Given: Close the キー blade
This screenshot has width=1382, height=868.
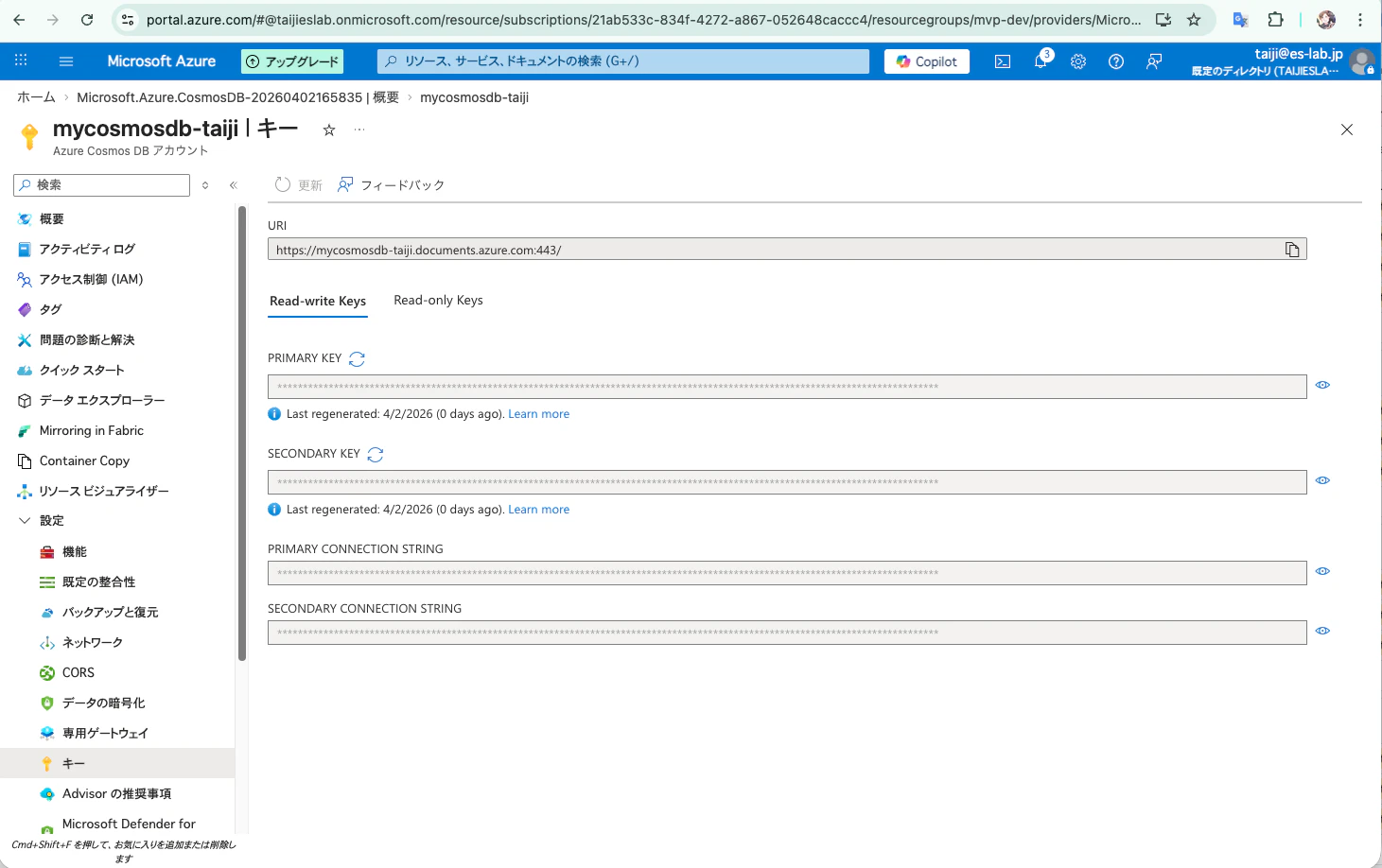Looking at the screenshot, I should 1347,130.
